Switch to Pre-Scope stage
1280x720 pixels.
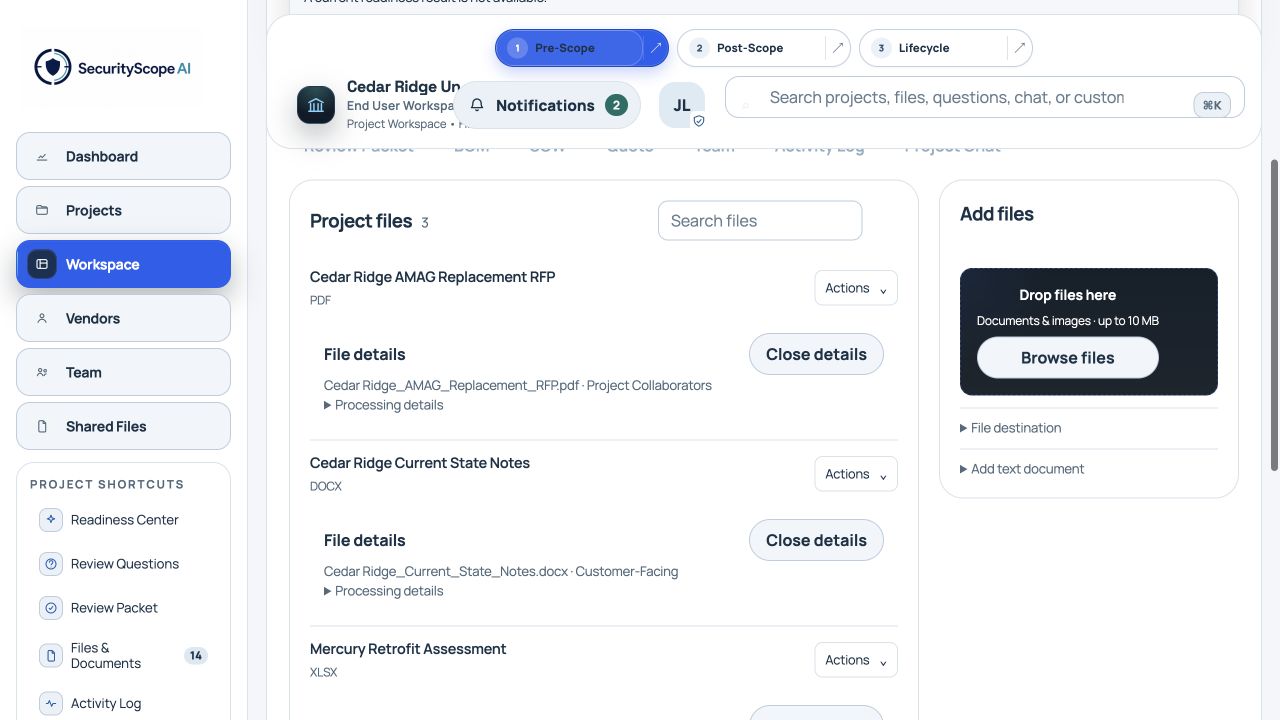[570, 48]
